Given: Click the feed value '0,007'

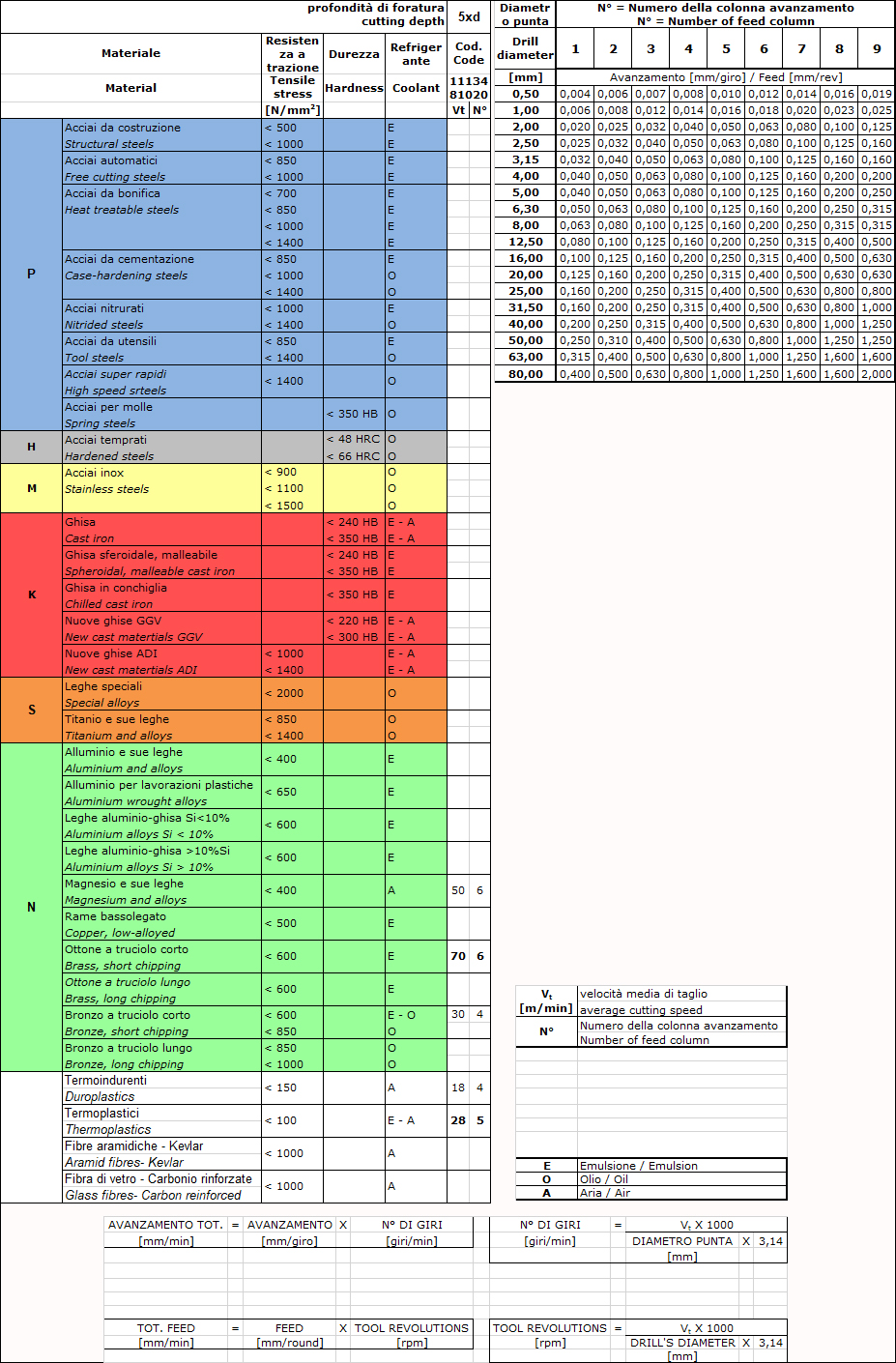Looking at the screenshot, I should tap(650, 94).
